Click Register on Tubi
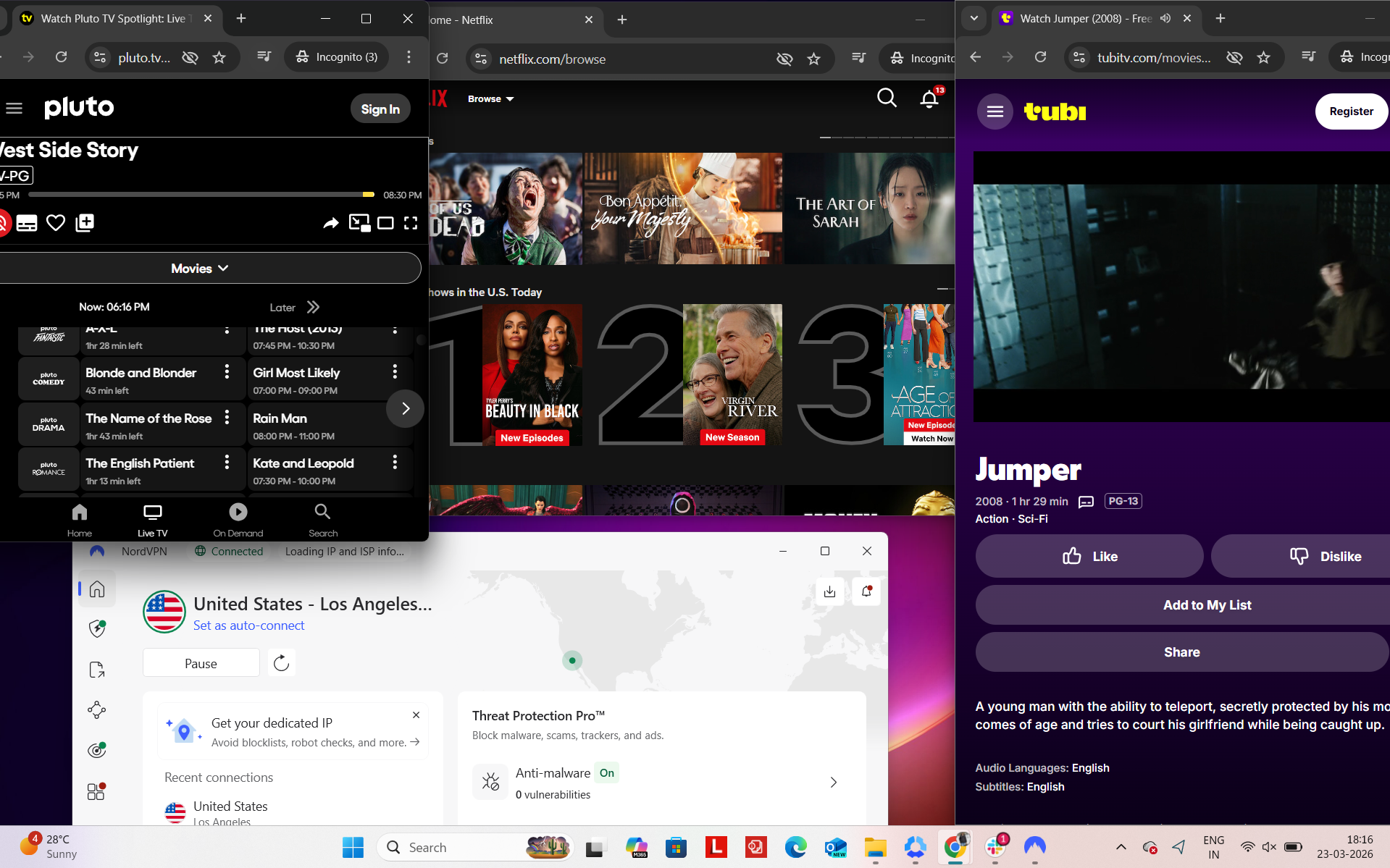Viewport: 1390px width, 868px height. [1351, 111]
